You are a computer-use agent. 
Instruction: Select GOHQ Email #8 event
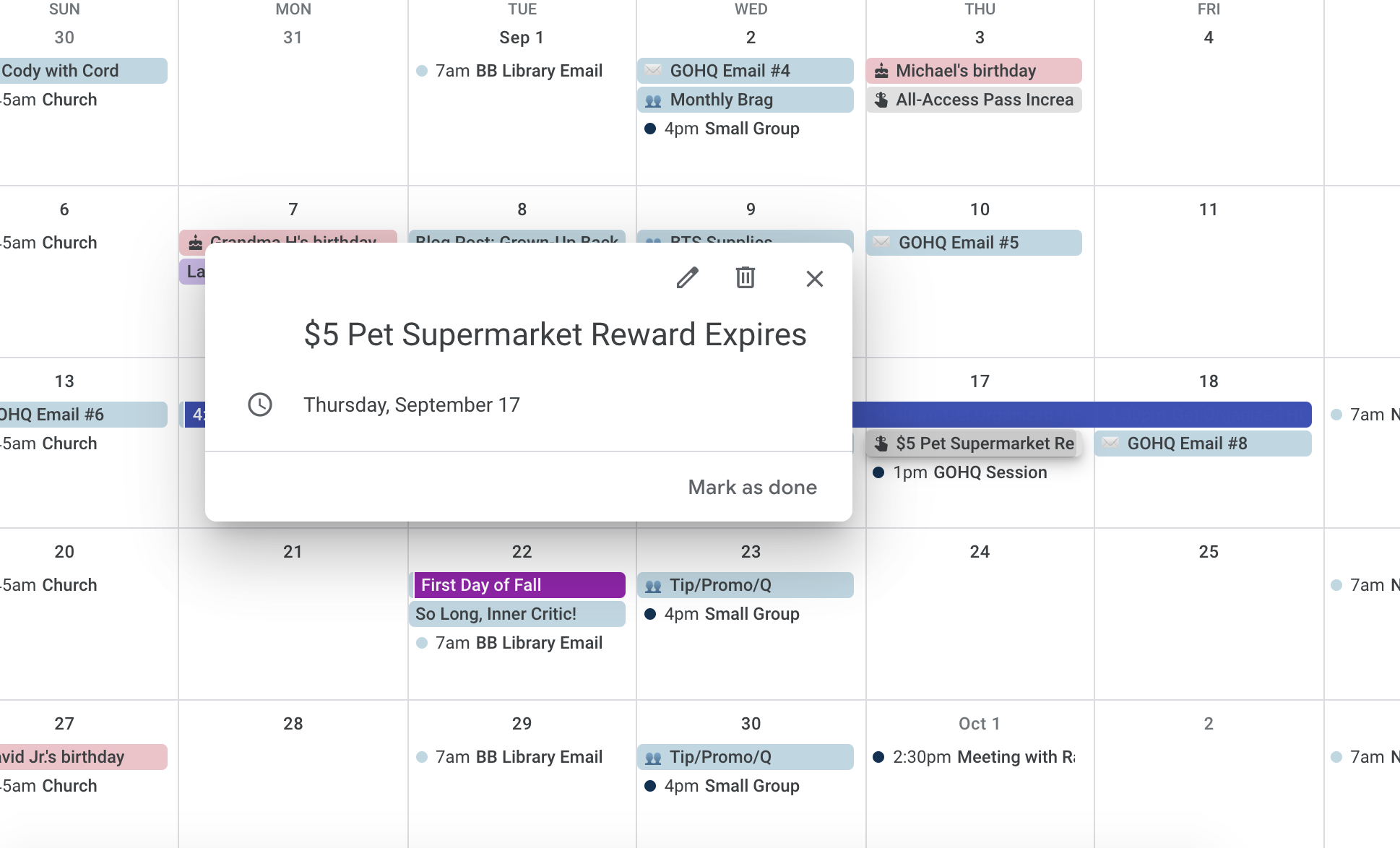(x=1203, y=444)
